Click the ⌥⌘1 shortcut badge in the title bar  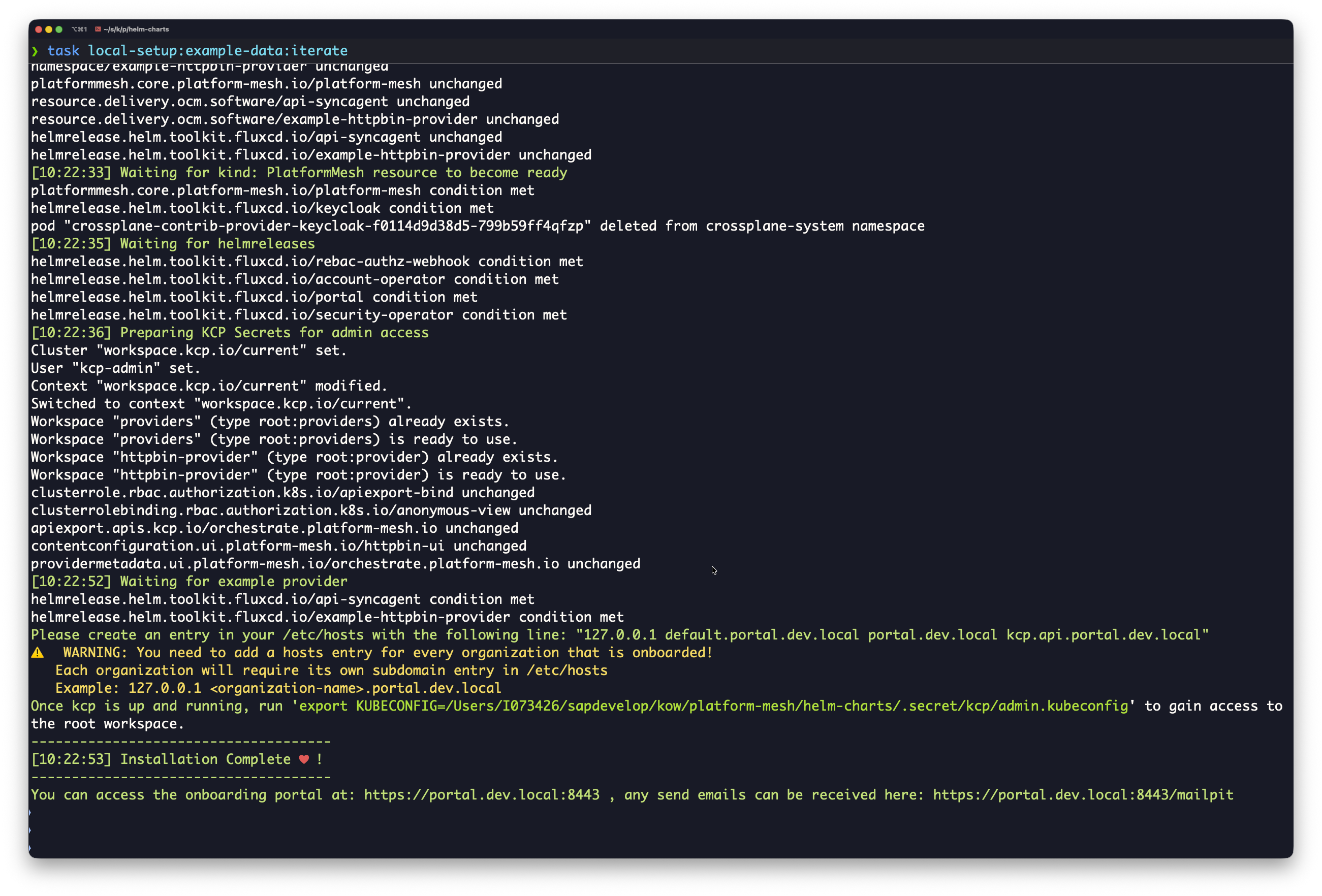click(79, 29)
